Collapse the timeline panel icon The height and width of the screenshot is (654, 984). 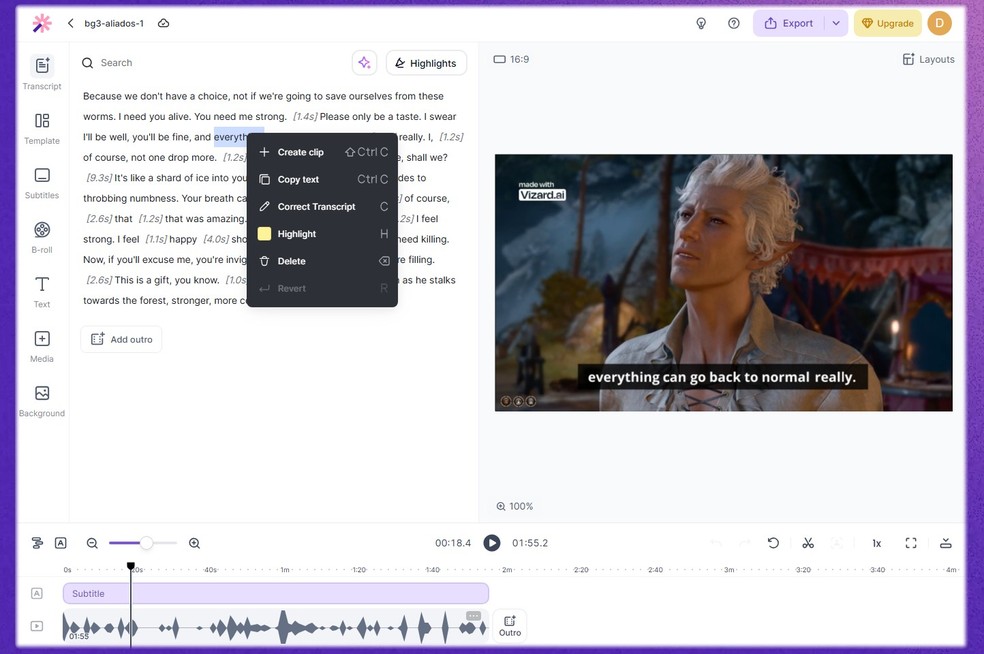(946, 543)
